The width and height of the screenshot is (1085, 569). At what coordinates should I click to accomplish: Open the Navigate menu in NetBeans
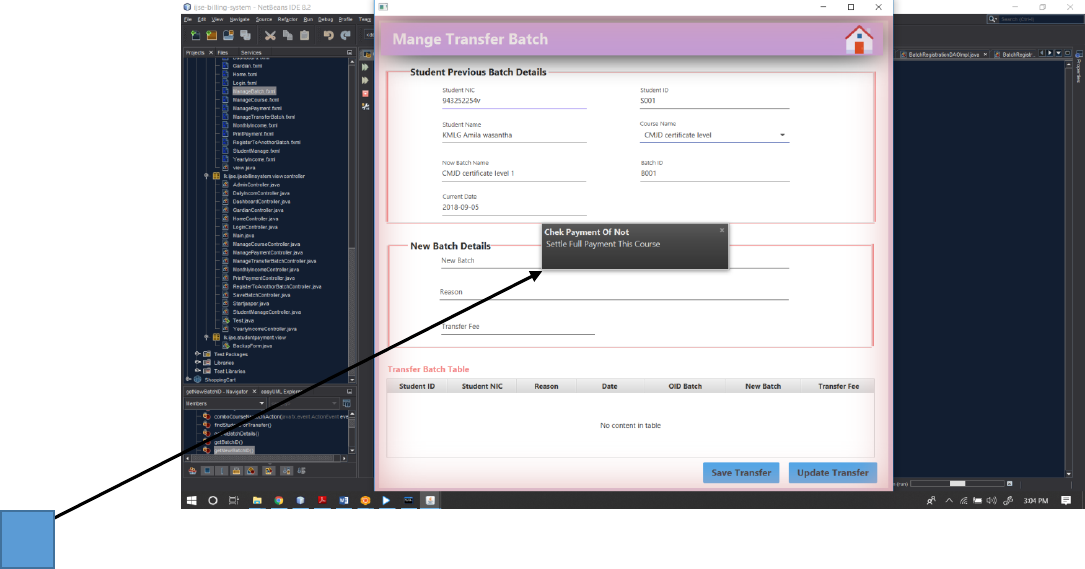(x=239, y=19)
